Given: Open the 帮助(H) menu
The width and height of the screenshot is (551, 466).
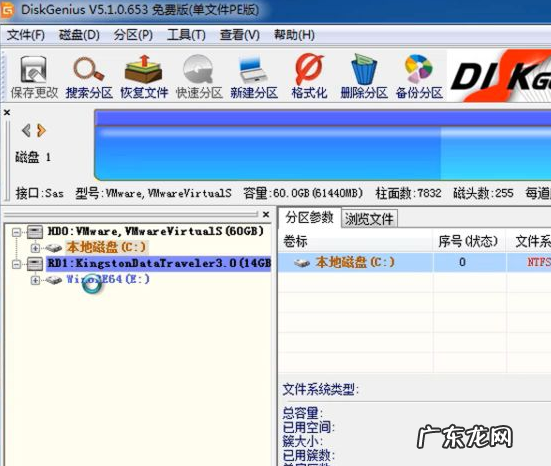Looking at the screenshot, I should tap(294, 35).
